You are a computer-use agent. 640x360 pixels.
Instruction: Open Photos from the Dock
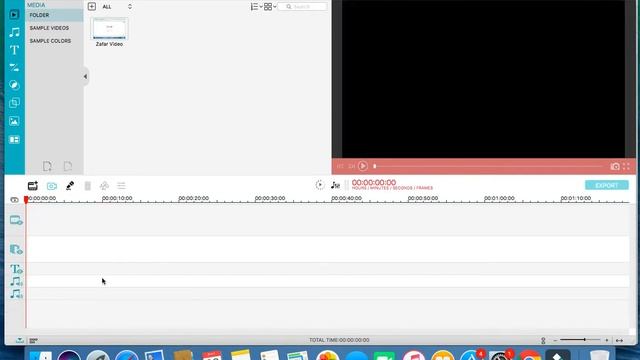(x=328, y=355)
